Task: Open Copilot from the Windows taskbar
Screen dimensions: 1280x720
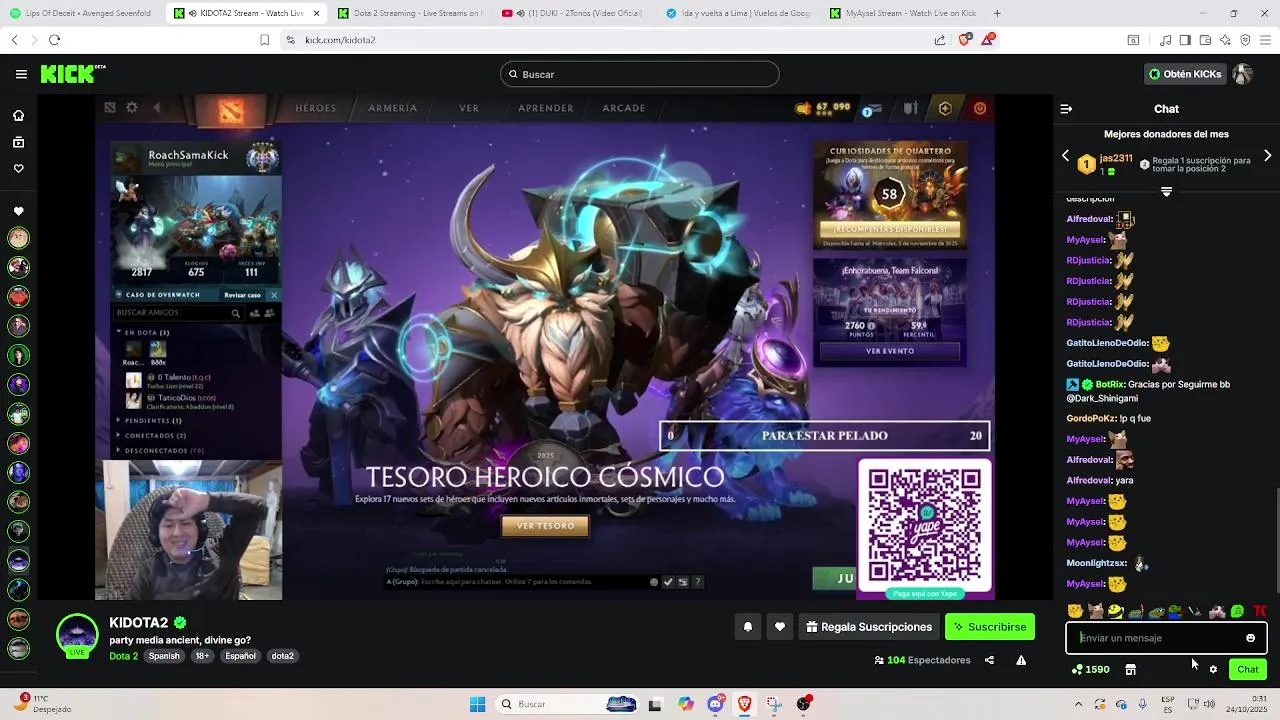Action: [x=685, y=704]
